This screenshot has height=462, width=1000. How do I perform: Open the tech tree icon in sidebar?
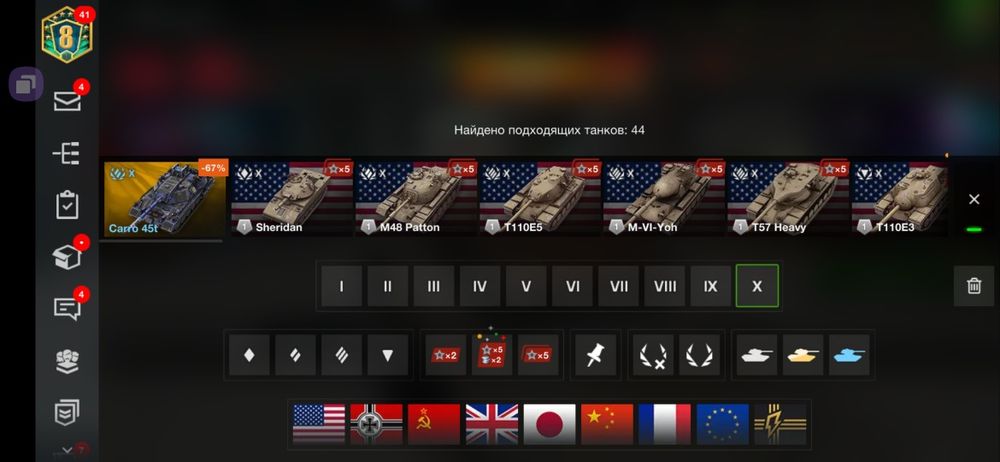coord(67,154)
